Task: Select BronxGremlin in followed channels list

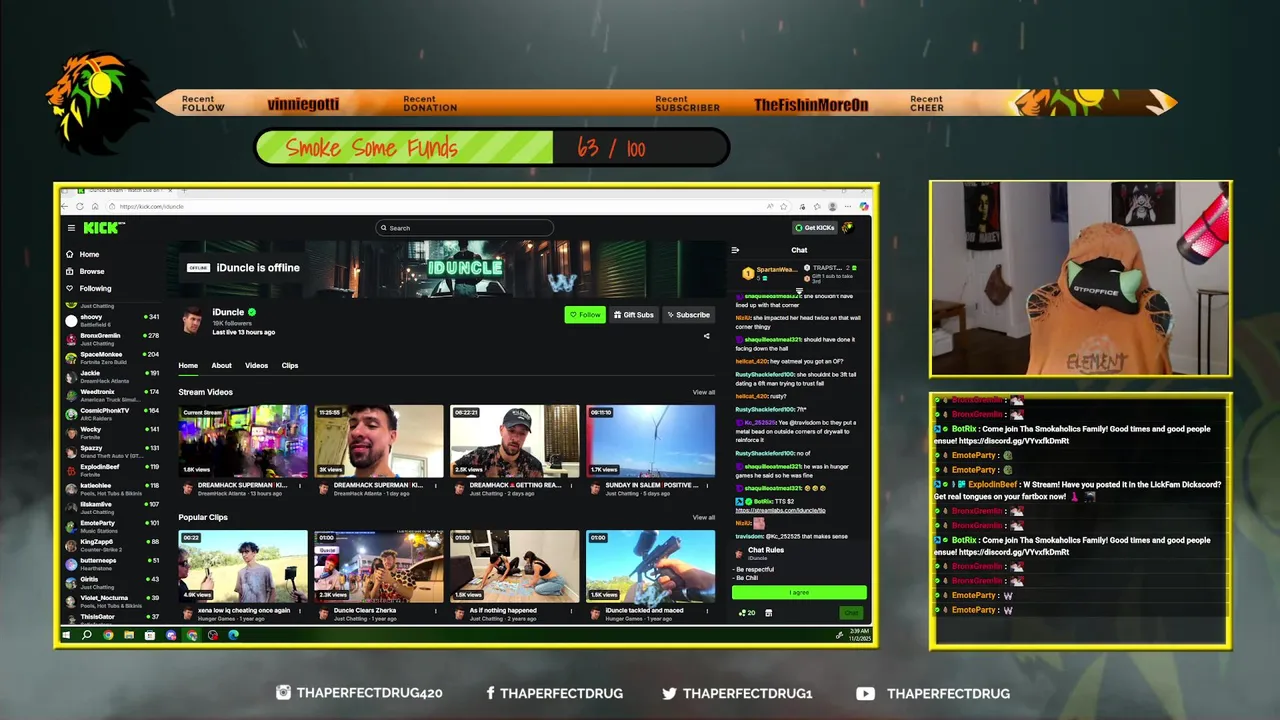Action: click(112, 339)
